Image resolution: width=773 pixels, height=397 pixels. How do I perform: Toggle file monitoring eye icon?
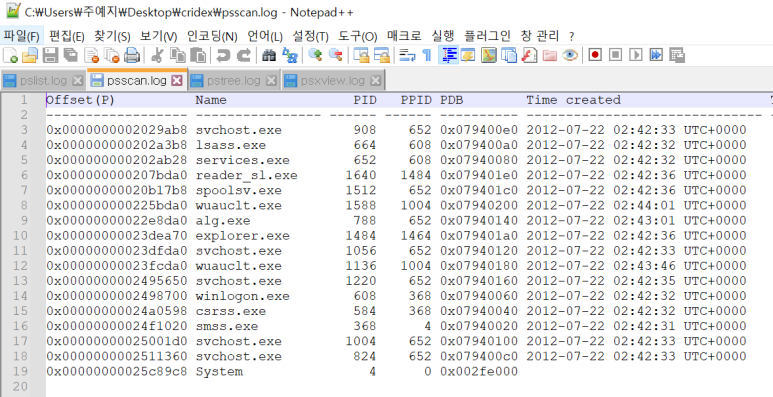coord(570,55)
